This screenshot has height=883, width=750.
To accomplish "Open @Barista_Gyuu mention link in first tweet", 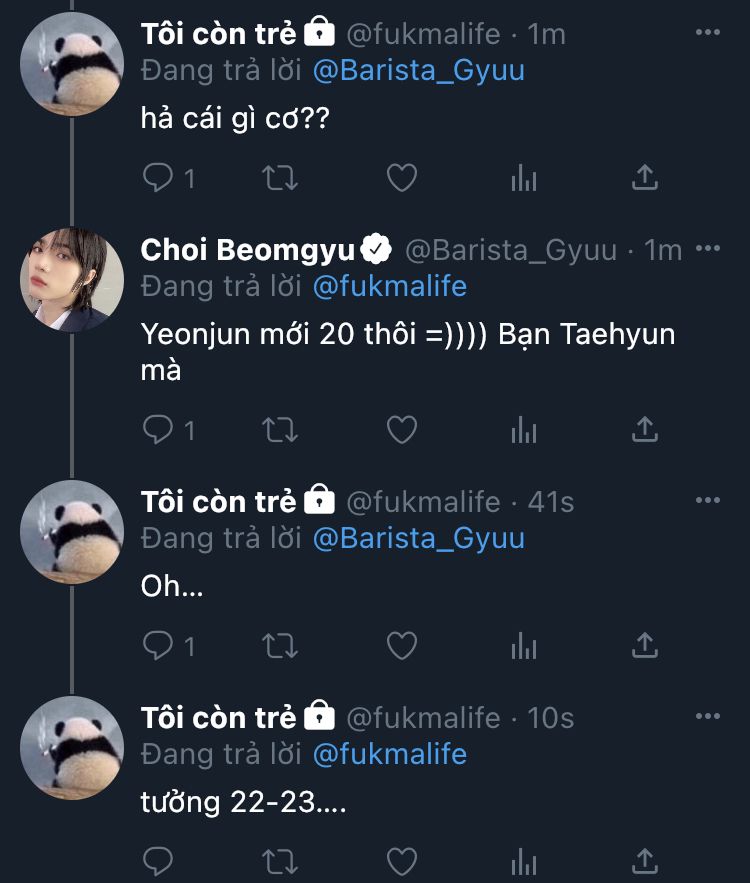I will (x=418, y=71).
